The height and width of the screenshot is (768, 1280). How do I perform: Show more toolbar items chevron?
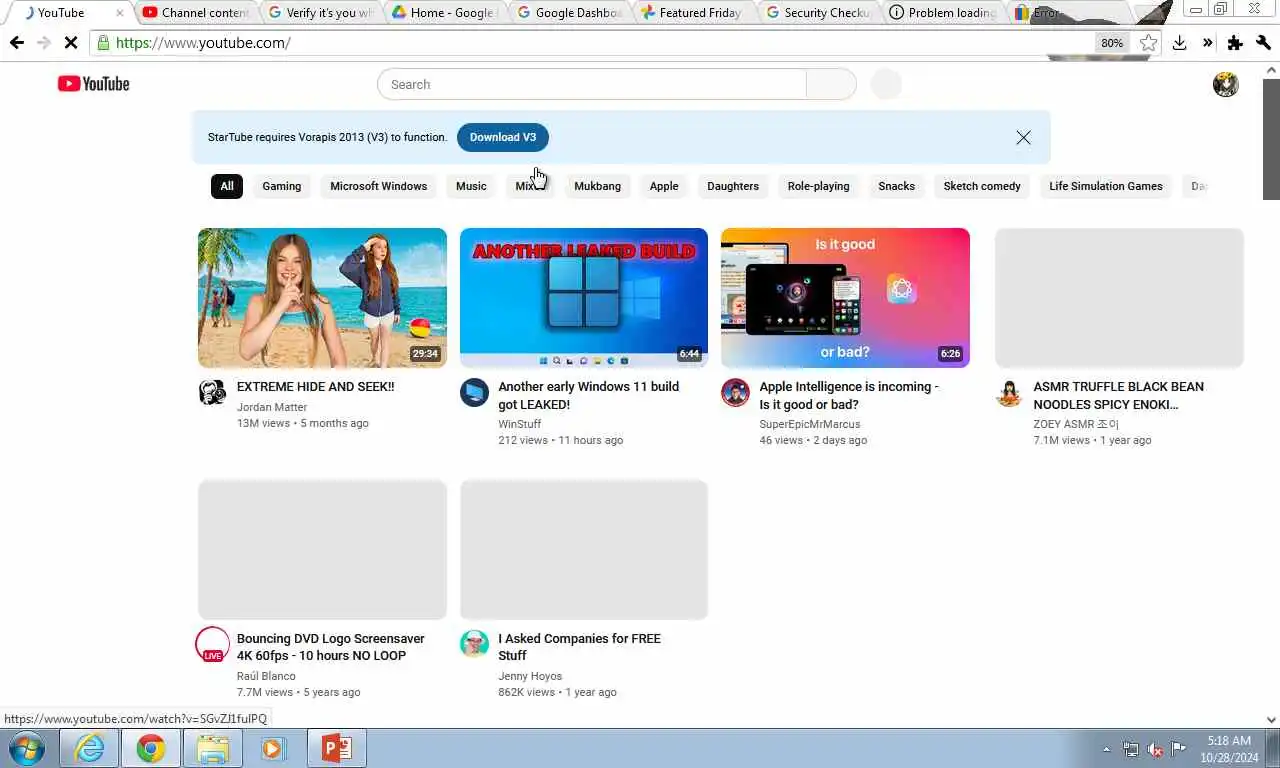coord(1207,43)
